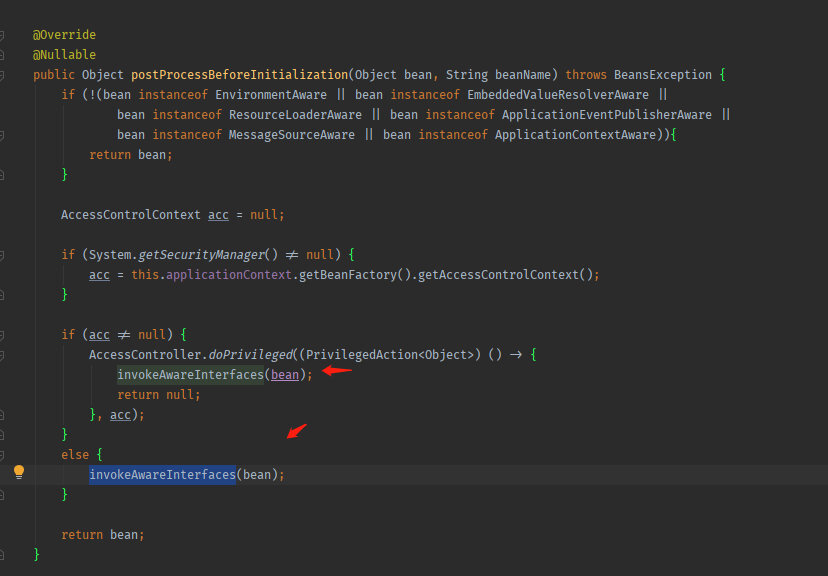The image size is (828, 576).
Task: Toggle the fold marker beside the method signature
Action: pyautogui.click(x=2, y=75)
